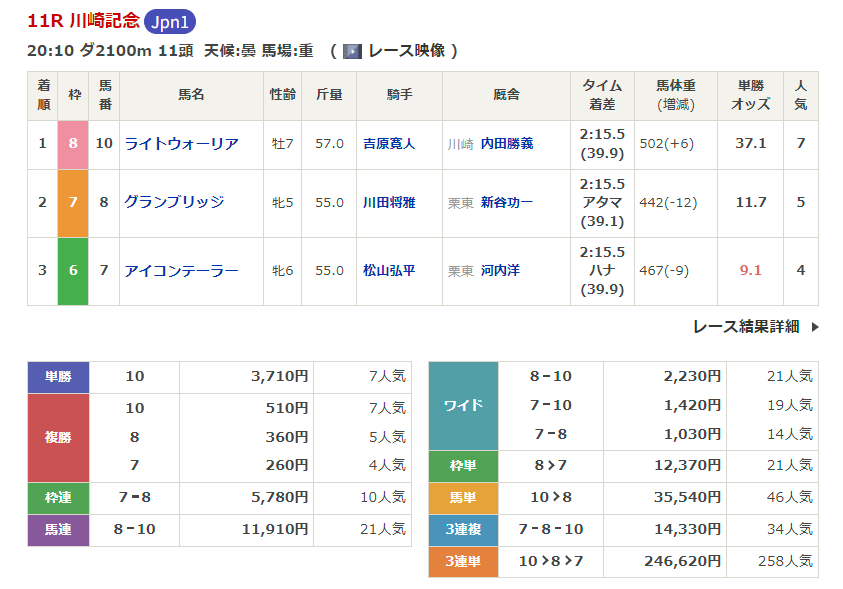Viewport: 843px width, 589px height.
Task: Click the ワイド payout label
Action: pyautogui.click(x=463, y=405)
